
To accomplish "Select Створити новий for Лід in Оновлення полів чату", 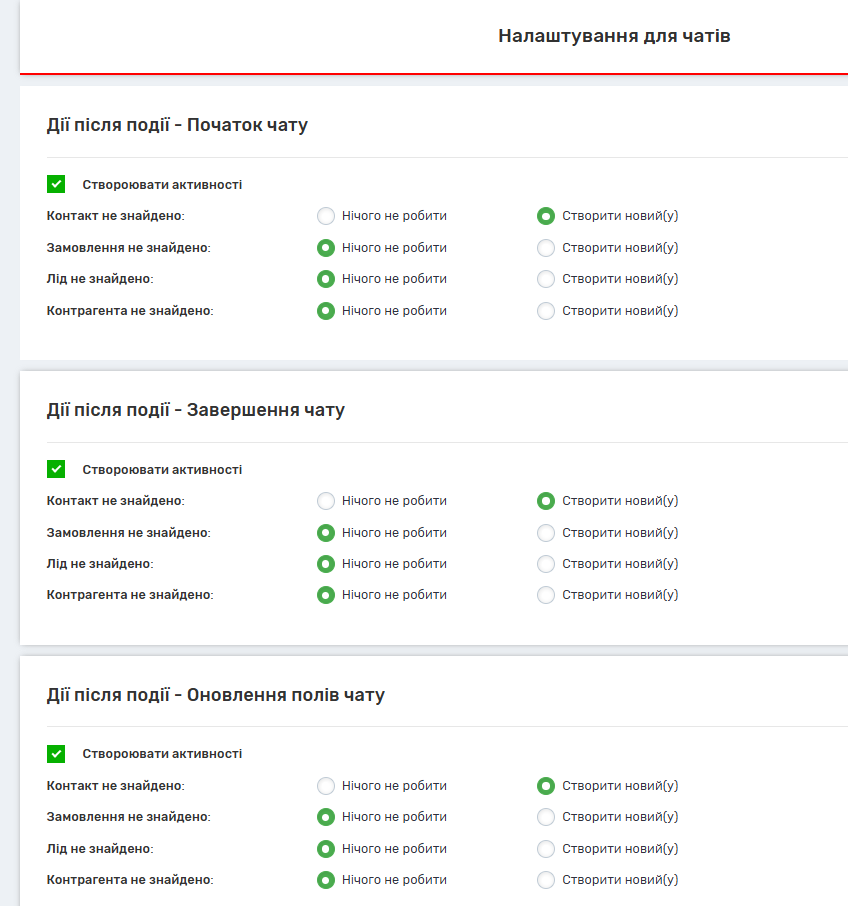I will 546,849.
